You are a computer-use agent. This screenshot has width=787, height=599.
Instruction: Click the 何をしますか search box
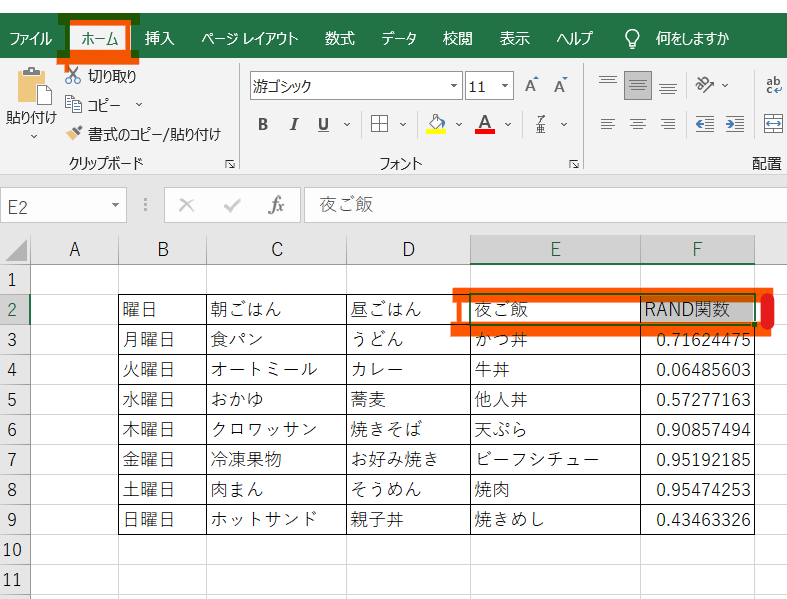point(692,39)
